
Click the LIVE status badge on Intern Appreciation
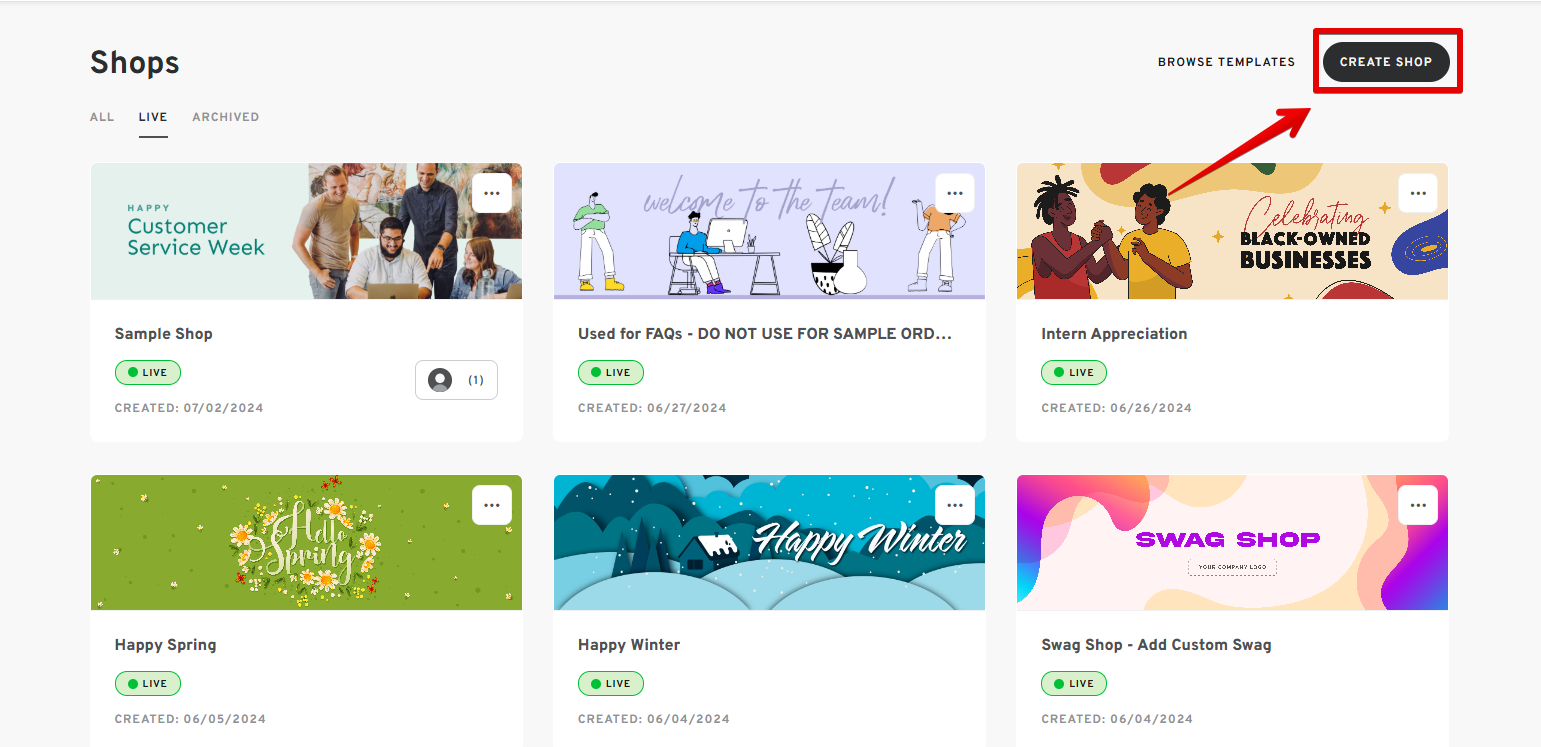(1074, 373)
